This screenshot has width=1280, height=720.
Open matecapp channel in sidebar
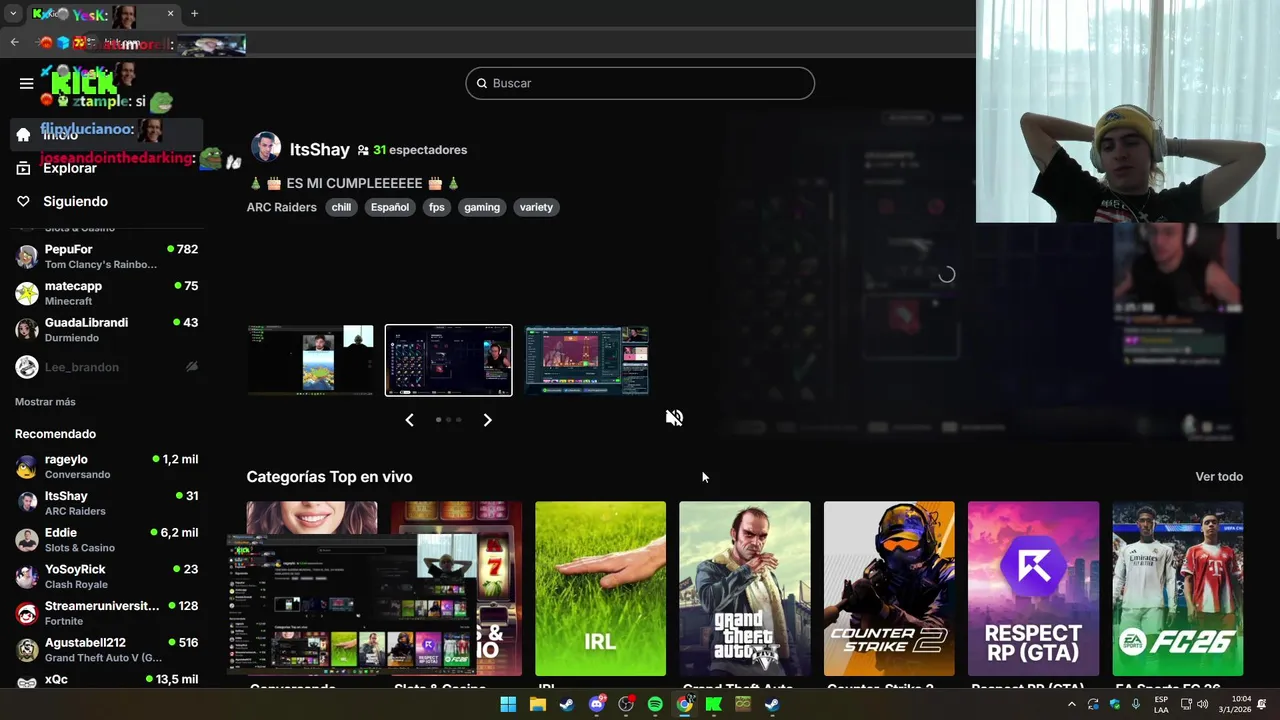106,293
